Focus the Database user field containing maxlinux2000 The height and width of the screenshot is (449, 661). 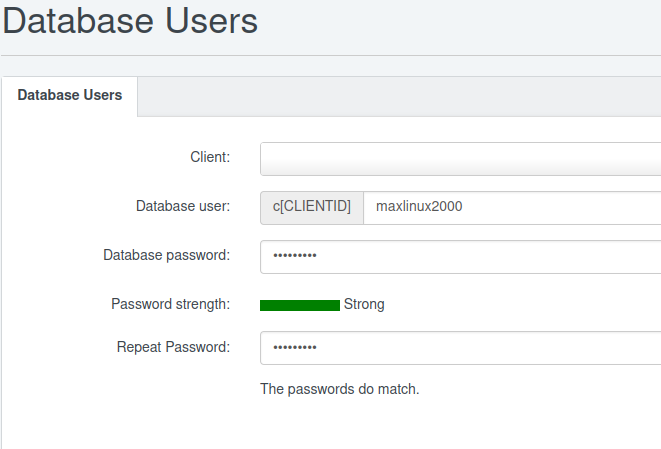[512, 208]
